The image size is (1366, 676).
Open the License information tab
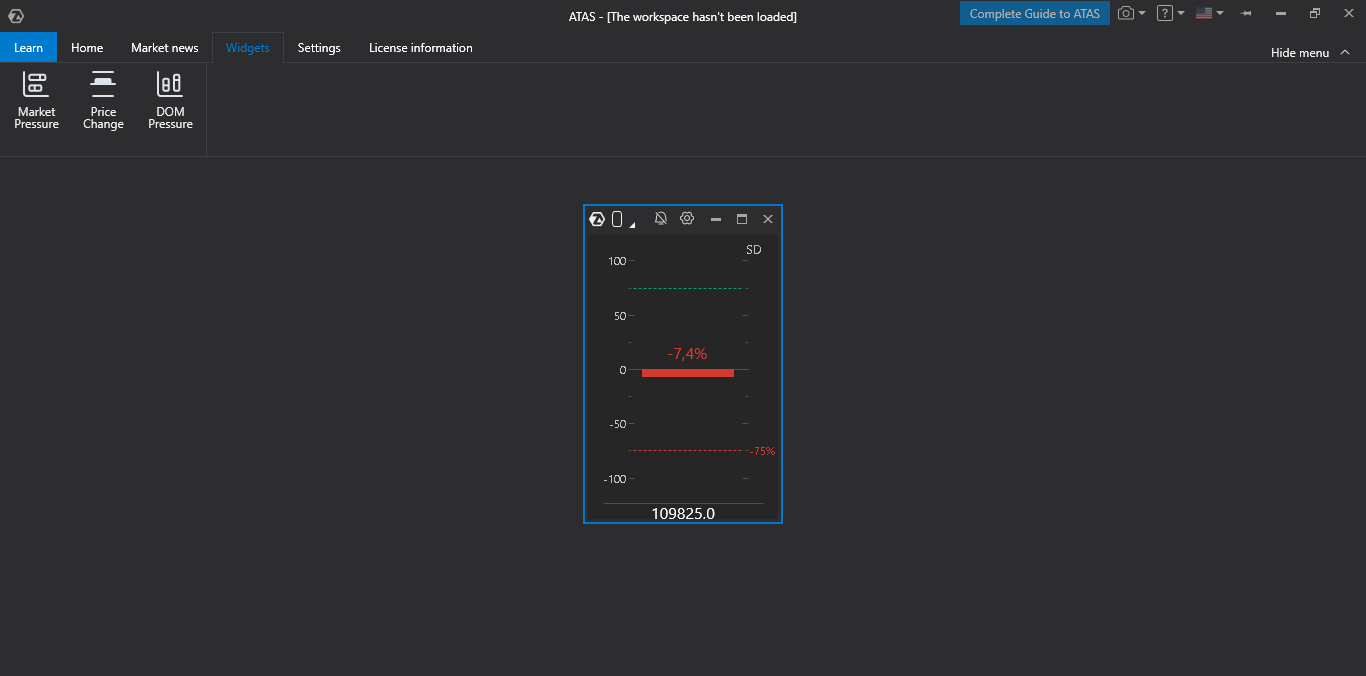421,47
